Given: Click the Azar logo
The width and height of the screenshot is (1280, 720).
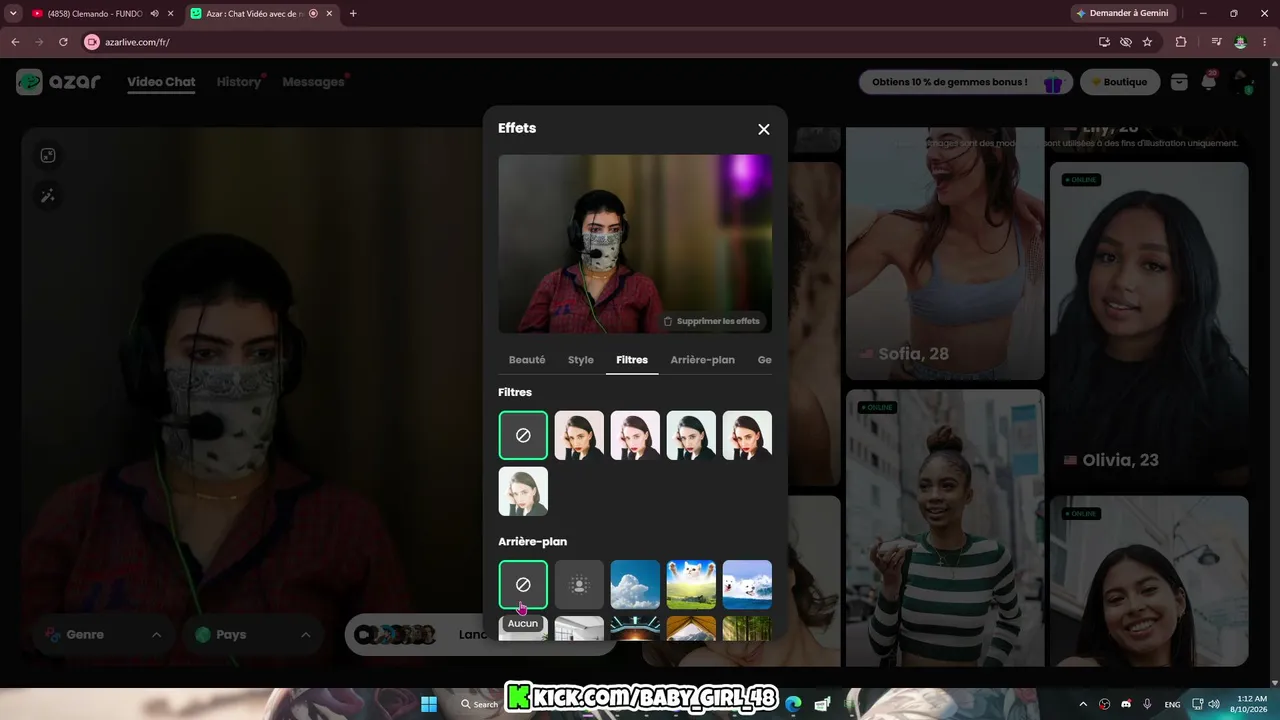Looking at the screenshot, I should [x=59, y=82].
